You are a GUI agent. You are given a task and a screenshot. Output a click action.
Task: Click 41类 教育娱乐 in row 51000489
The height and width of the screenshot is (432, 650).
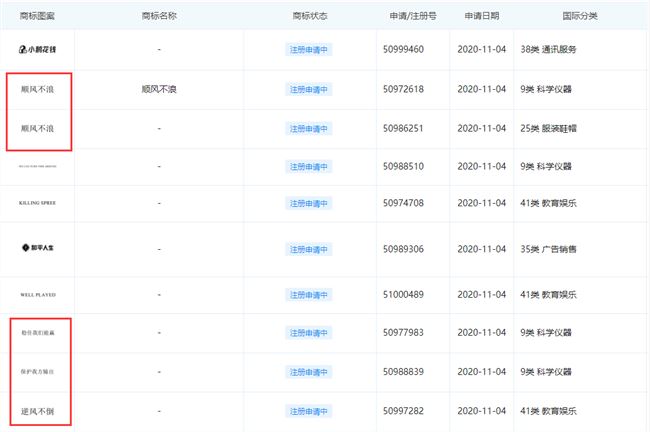click(548, 295)
